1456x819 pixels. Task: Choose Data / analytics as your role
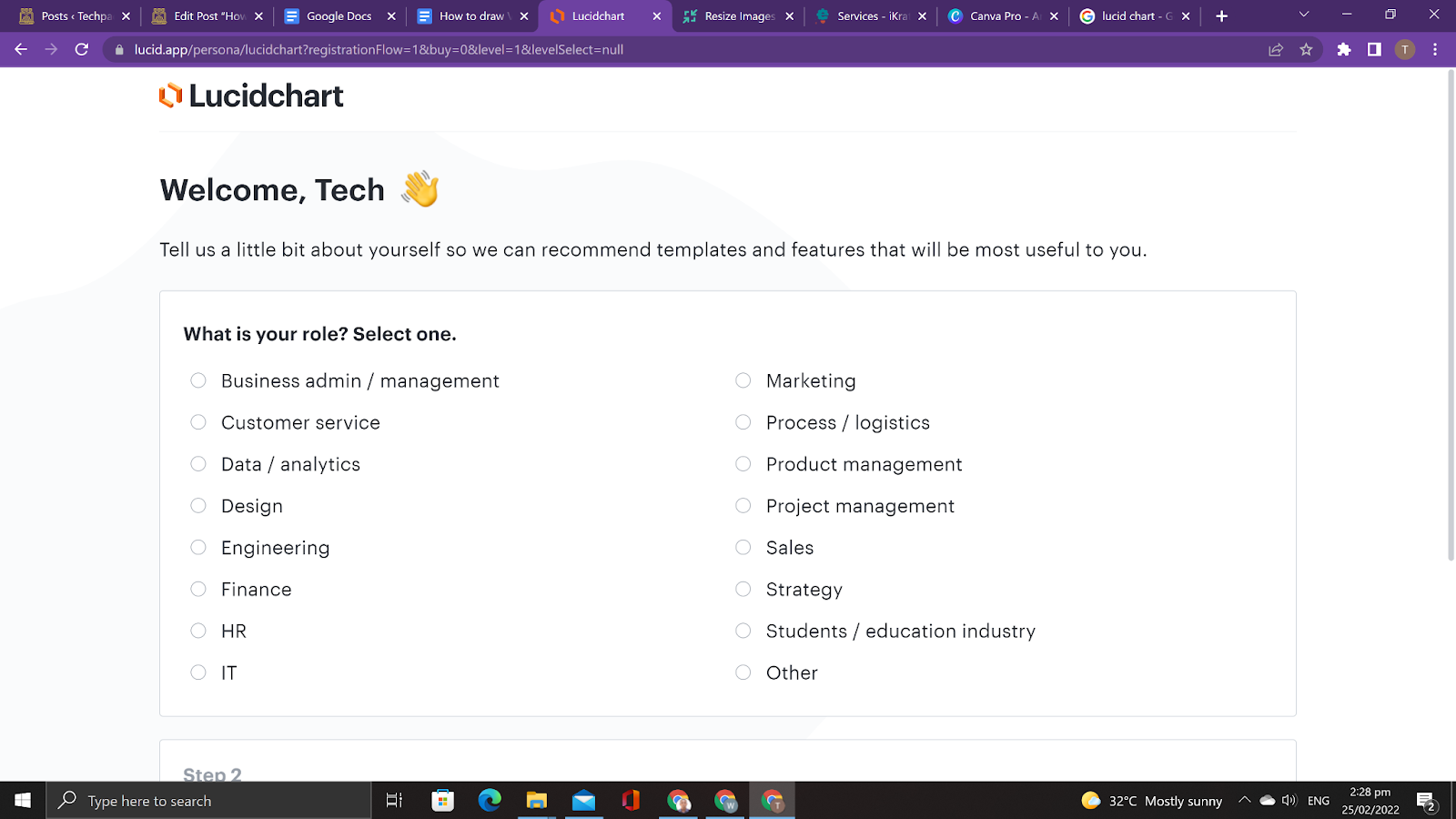[198, 464]
